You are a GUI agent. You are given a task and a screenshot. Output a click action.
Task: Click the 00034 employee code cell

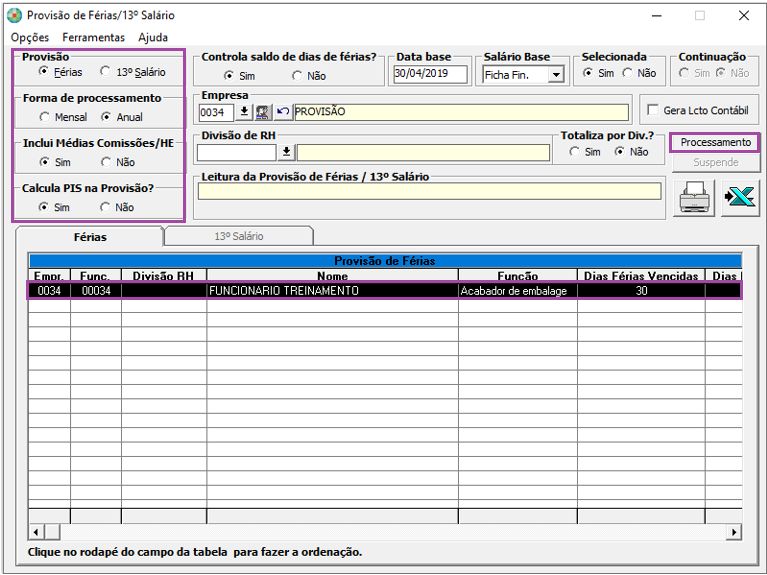[x=96, y=291]
